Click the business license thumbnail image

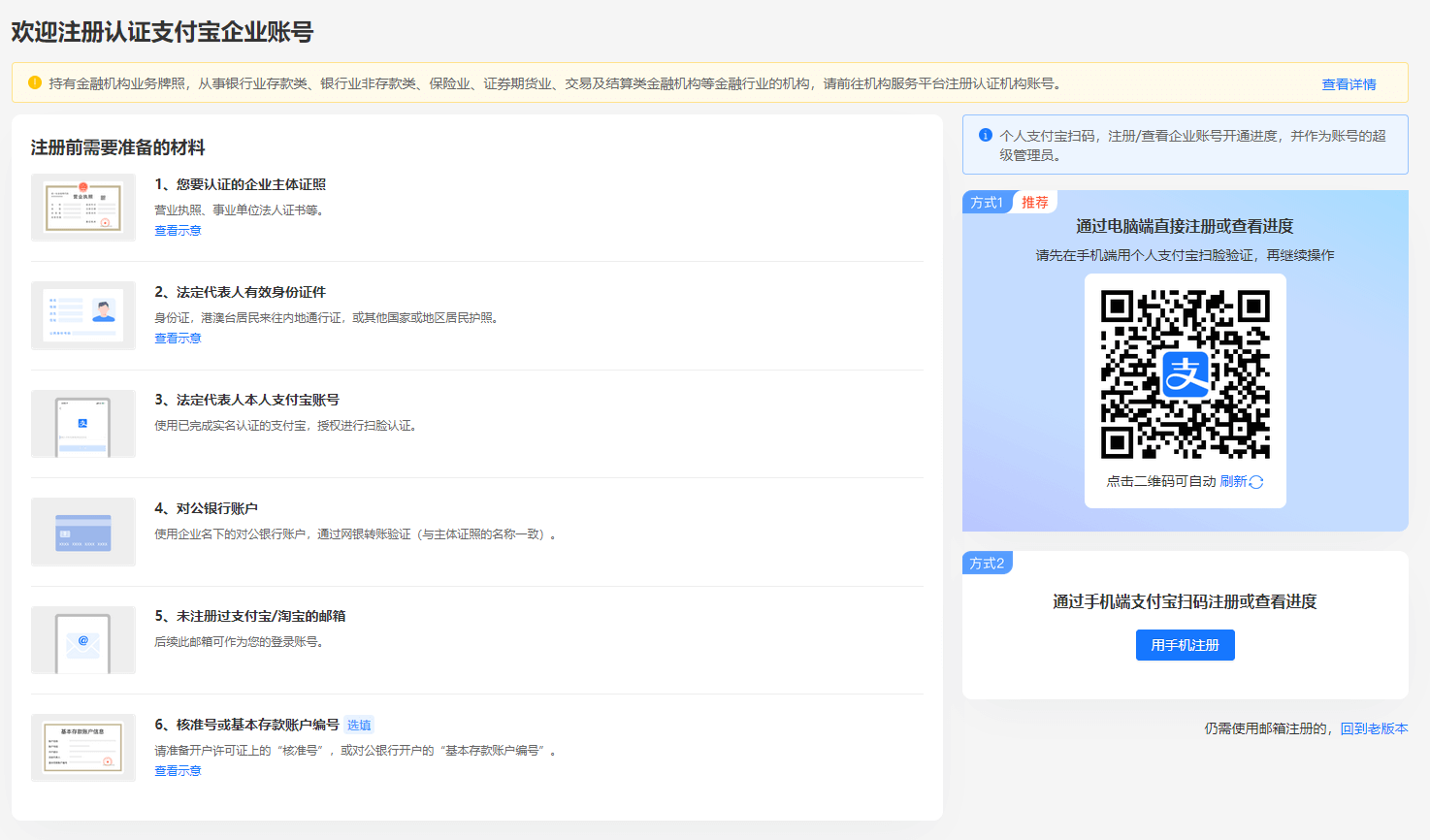pos(83,208)
